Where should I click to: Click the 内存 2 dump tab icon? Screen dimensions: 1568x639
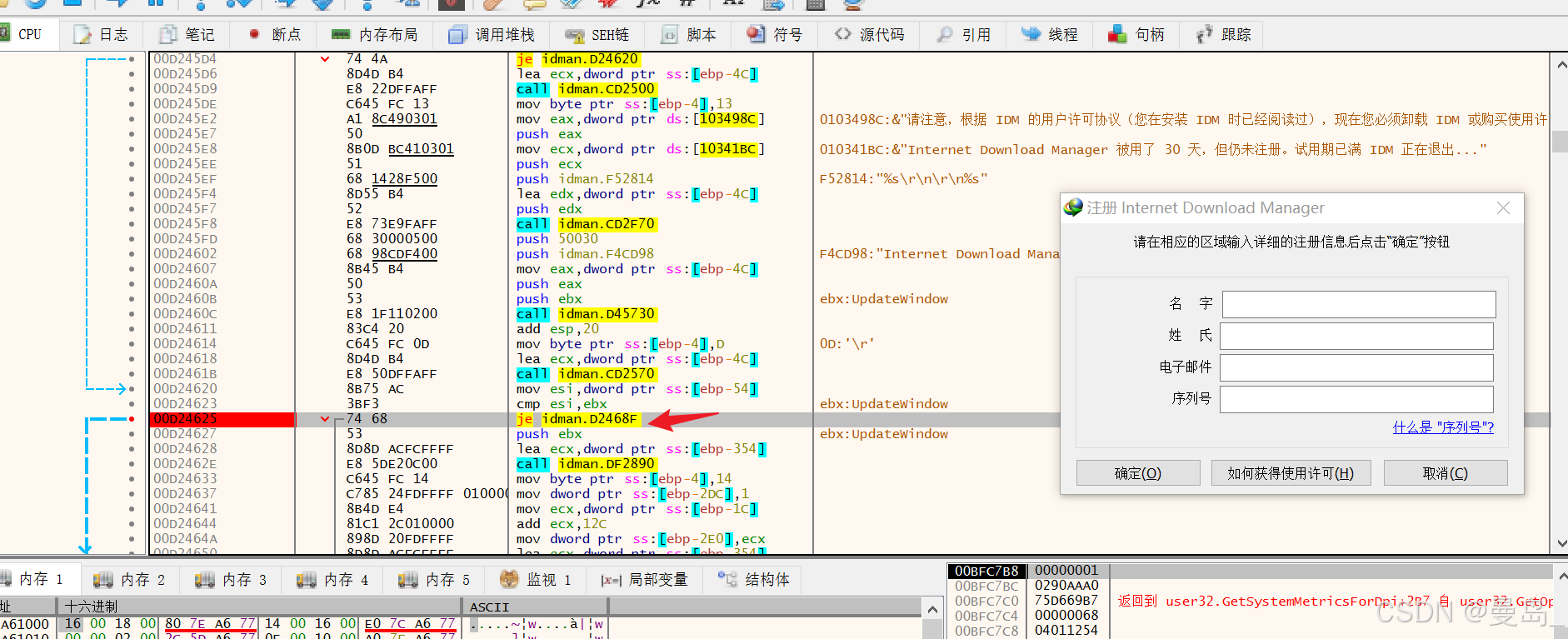[x=103, y=579]
